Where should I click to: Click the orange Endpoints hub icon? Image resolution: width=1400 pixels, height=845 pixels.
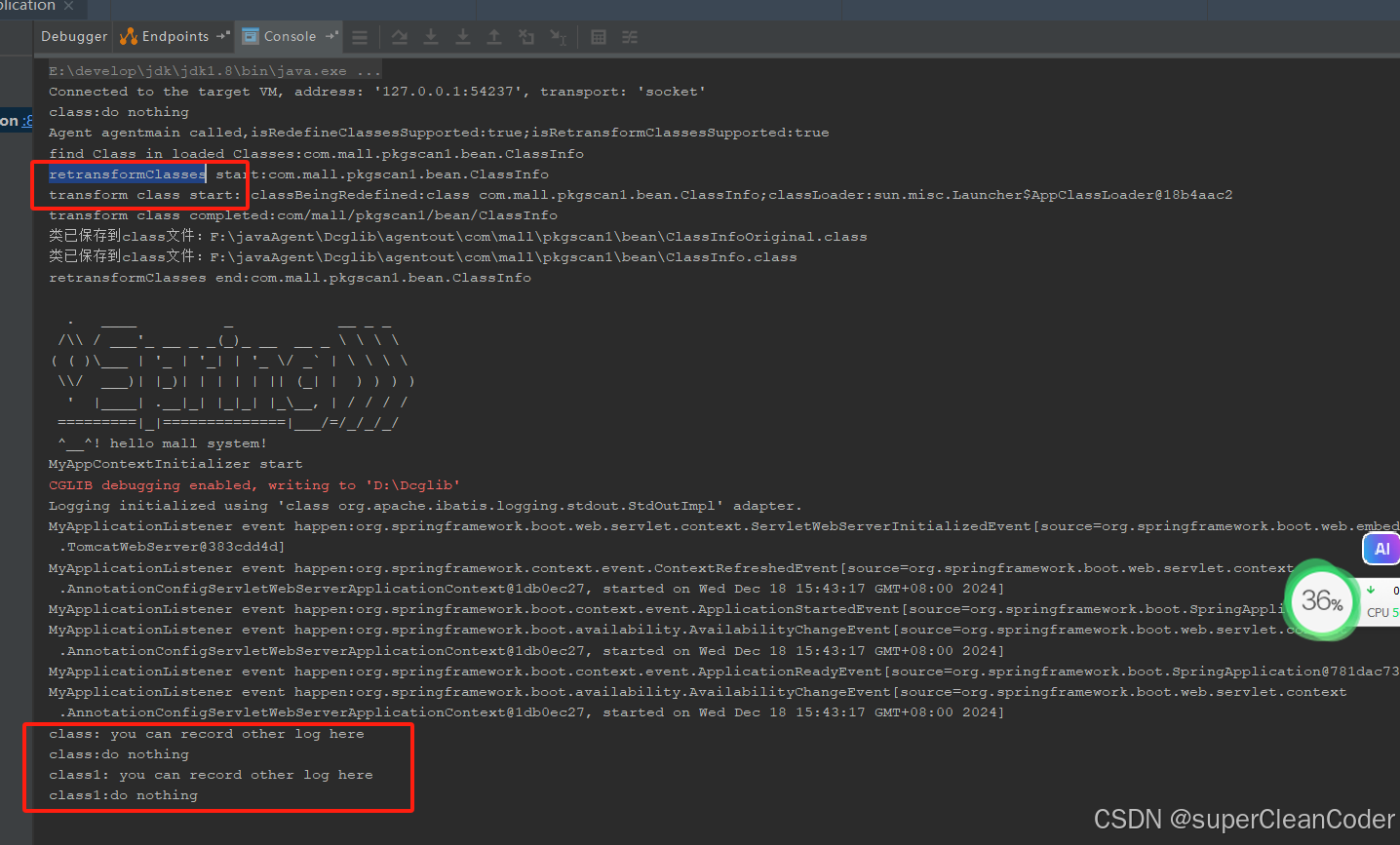(128, 36)
